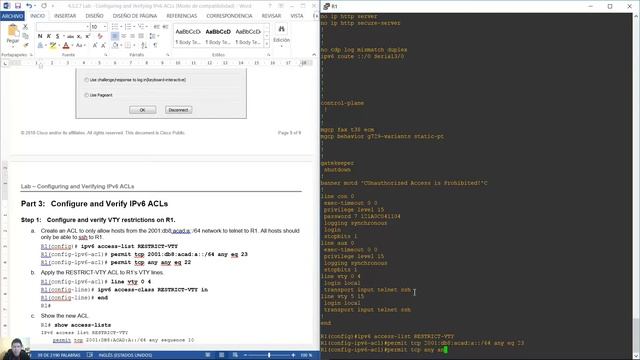Open the font name combo box
Screen dimensions: 640x360
(x=62, y=27)
